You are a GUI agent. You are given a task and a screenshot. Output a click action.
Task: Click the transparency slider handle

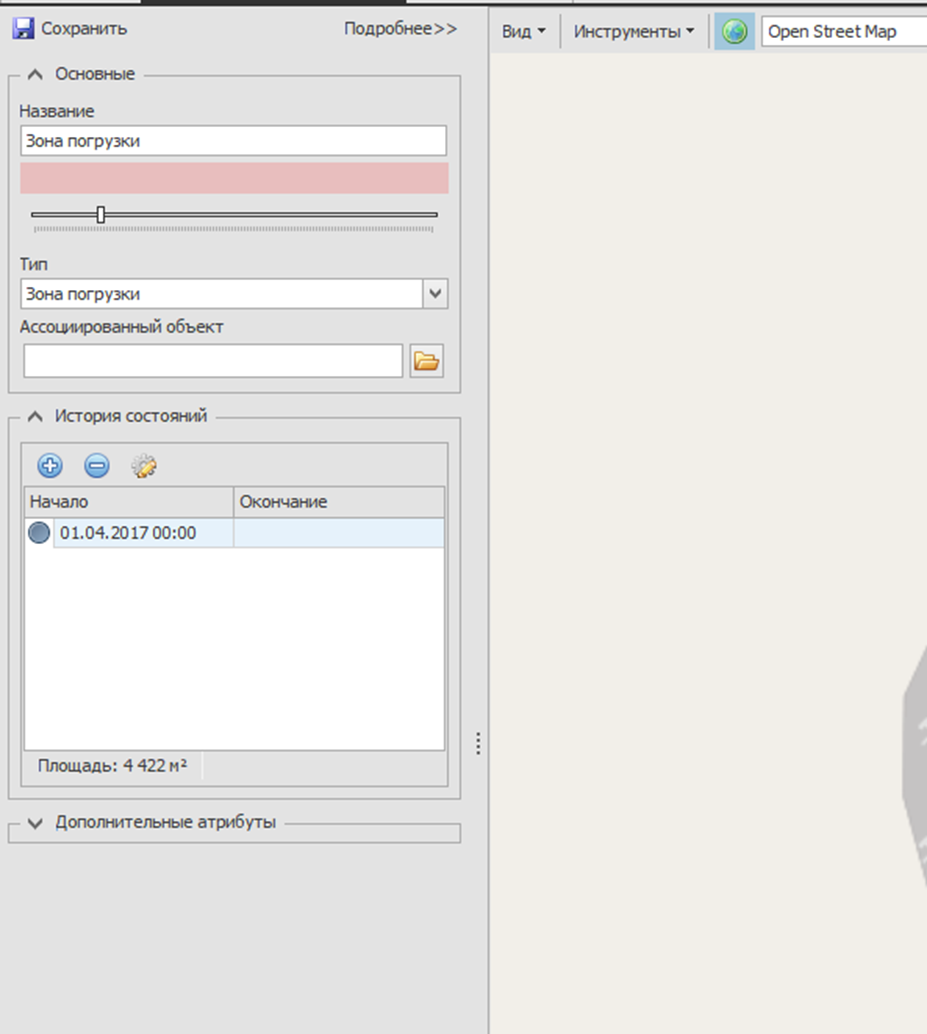coord(101,214)
